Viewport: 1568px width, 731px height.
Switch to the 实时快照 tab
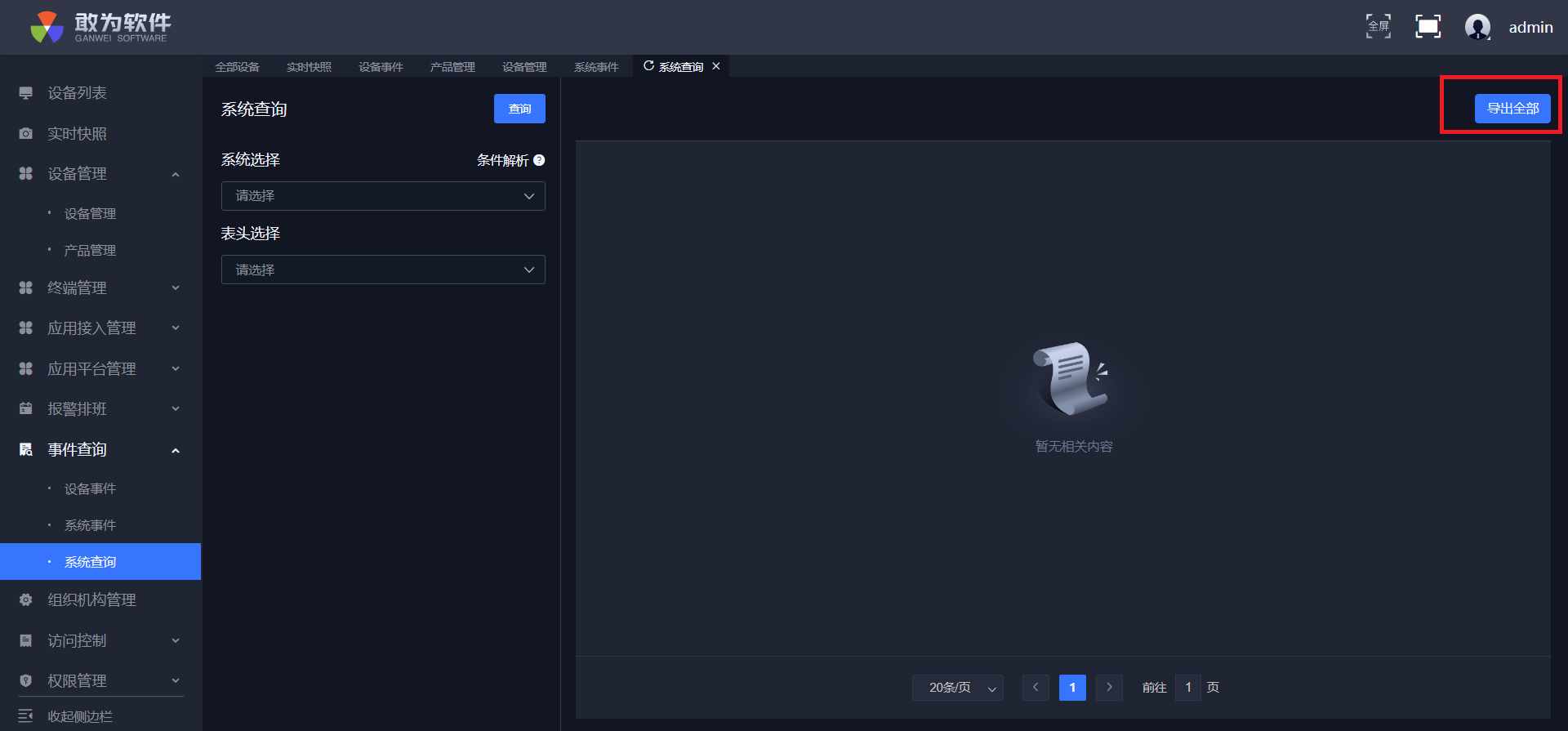coord(310,67)
